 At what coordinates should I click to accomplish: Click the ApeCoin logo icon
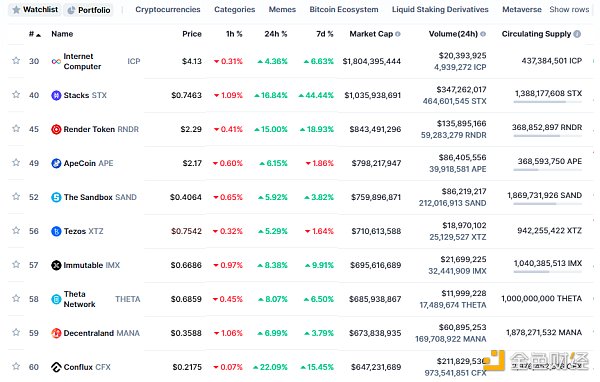click(56, 163)
